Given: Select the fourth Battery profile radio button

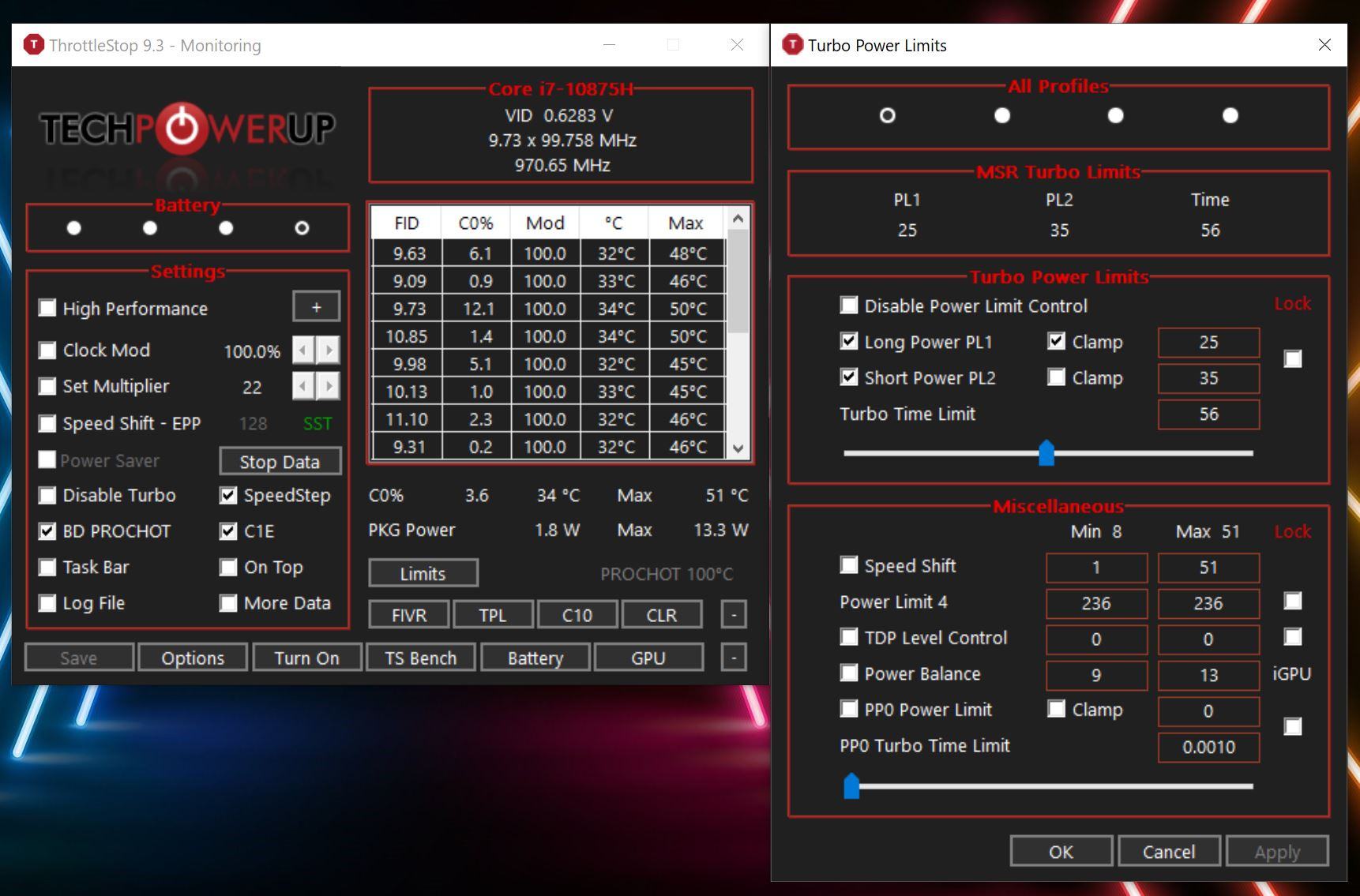Looking at the screenshot, I should click(302, 228).
